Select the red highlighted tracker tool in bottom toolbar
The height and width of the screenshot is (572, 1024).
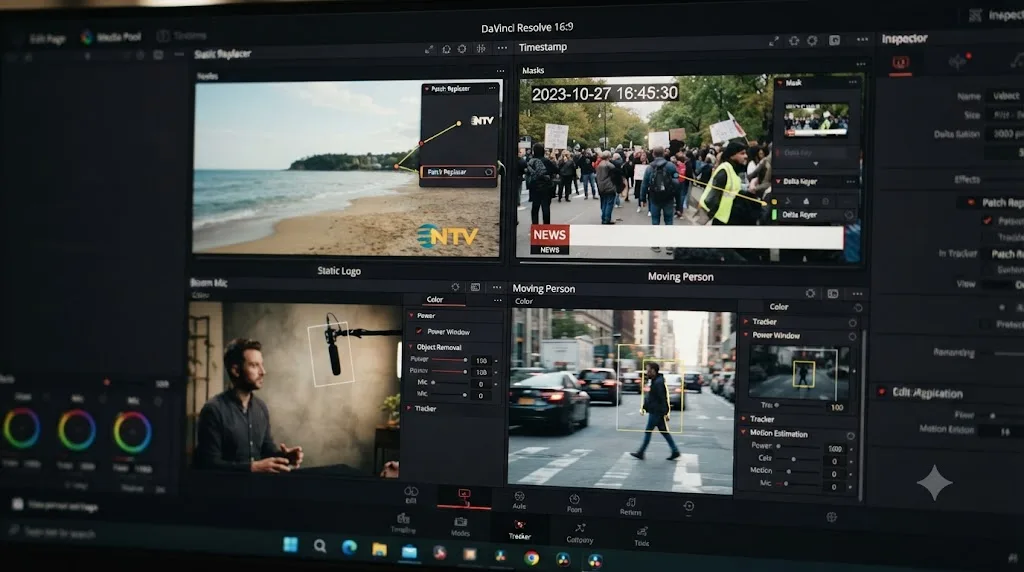point(464,496)
